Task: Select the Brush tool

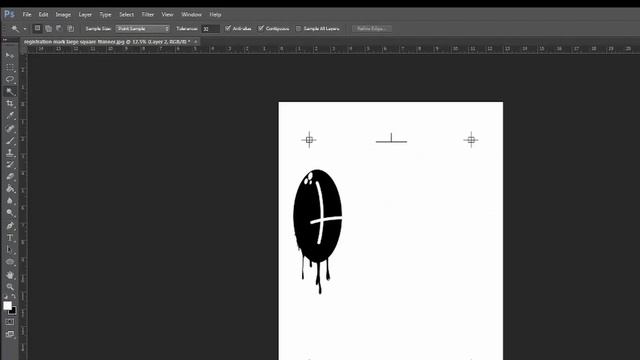Action: pyautogui.click(x=10, y=141)
